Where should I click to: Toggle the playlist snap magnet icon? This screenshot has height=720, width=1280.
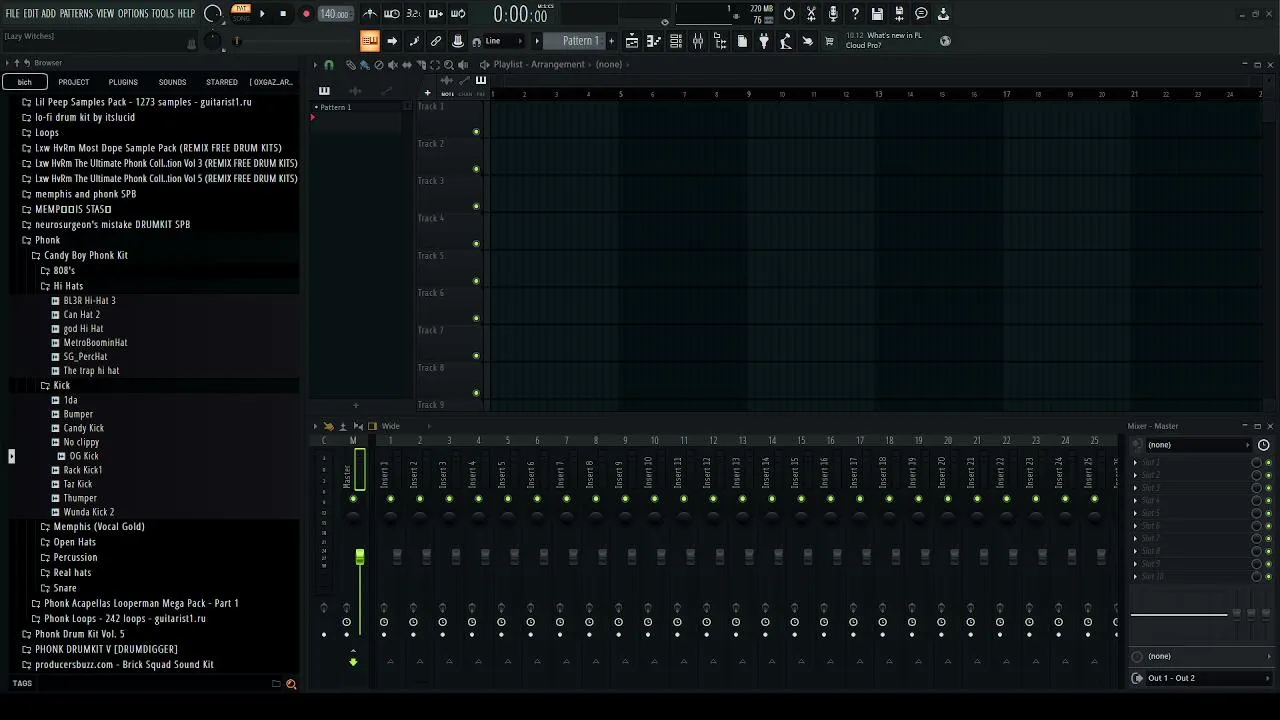pos(328,64)
